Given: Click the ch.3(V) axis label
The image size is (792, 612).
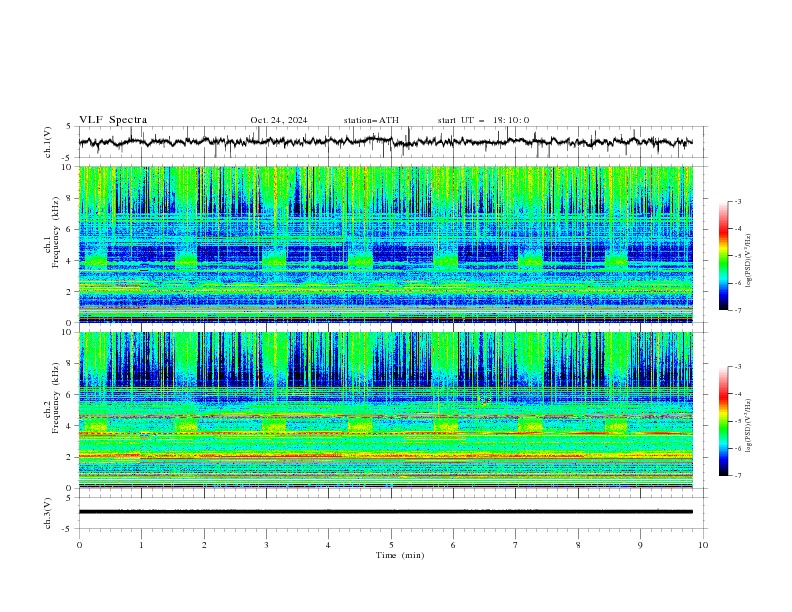Looking at the screenshot, I should click(48, 513).
